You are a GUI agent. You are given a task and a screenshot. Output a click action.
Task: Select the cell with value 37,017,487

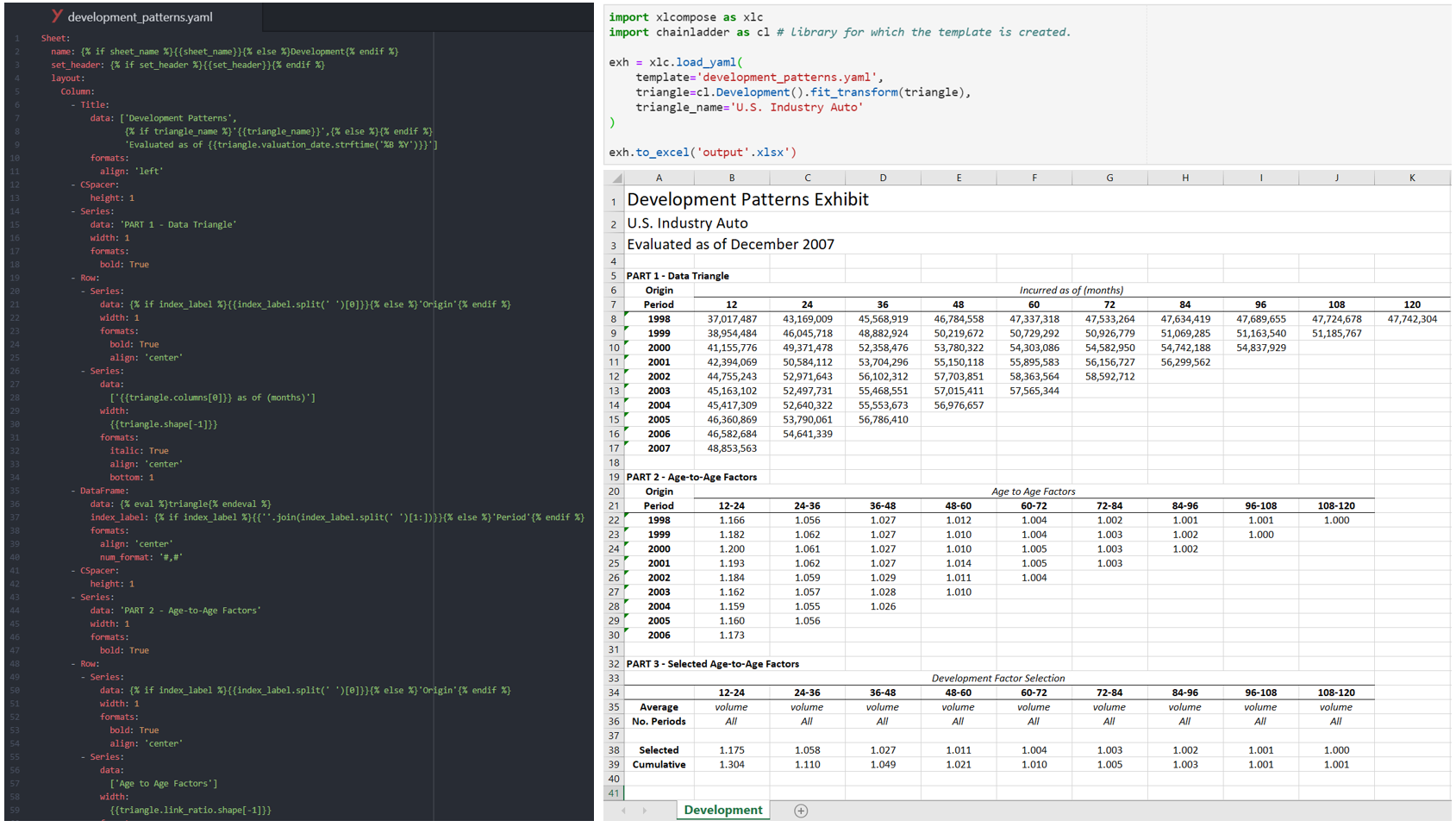coord(731,318)
